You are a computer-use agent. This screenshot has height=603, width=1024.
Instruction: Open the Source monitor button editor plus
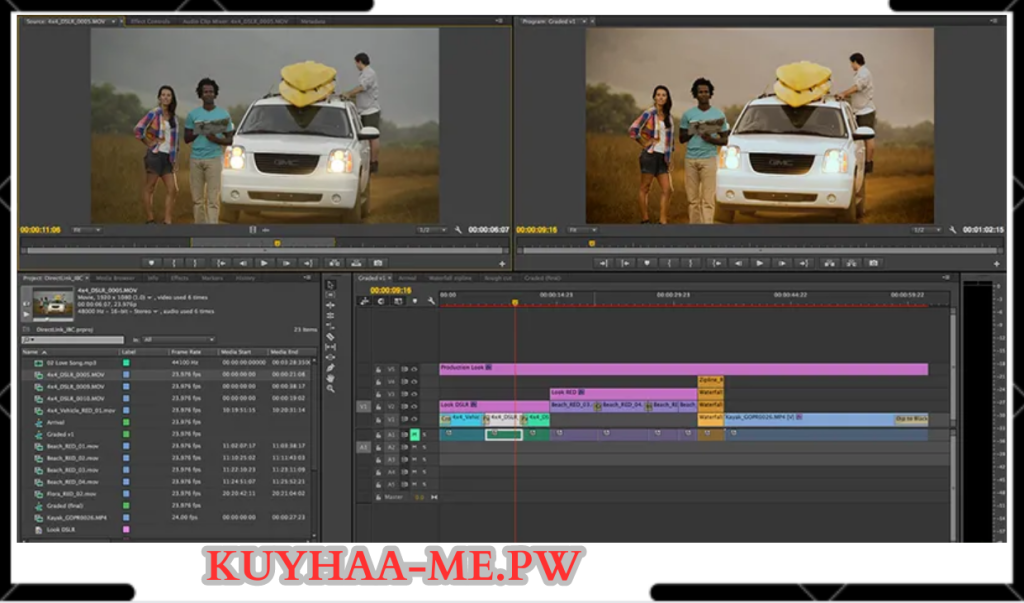tap(502, 264)
